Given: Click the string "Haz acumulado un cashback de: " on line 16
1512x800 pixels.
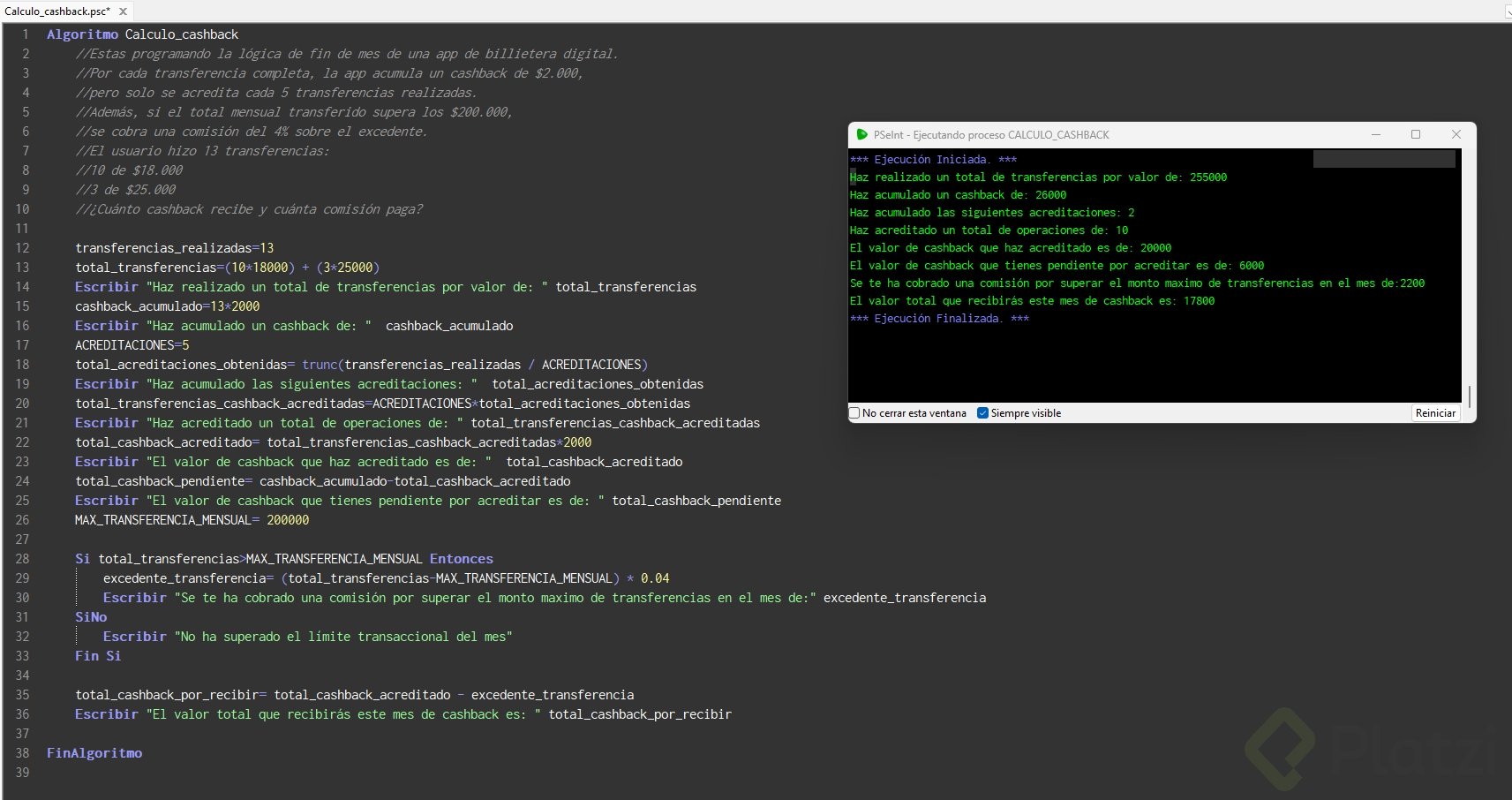Looking at the screenshot, I should tap(260, 326).
